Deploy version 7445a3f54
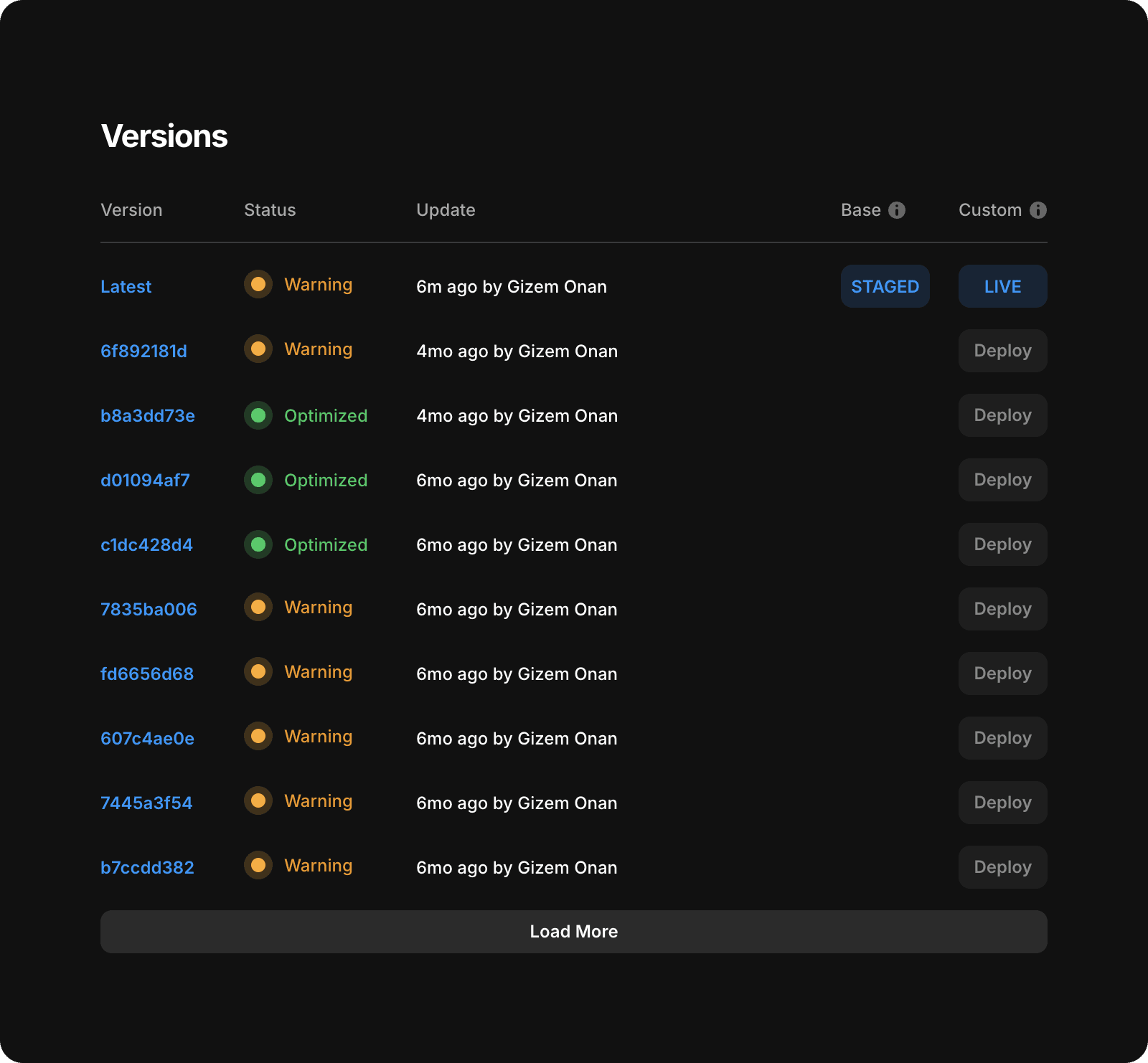This screenshot has width=1148, height=1063. [1002, 803]
